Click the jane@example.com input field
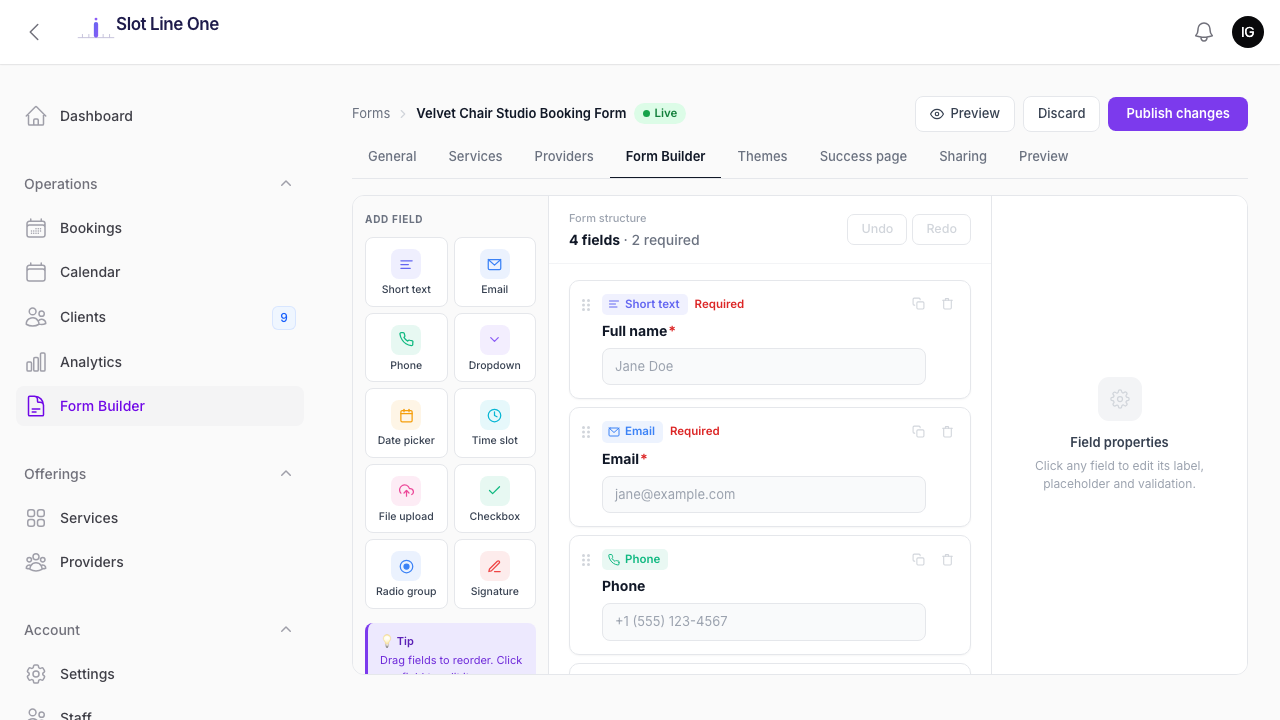This screenshot has height=720, width=1280. click(764, 494)
